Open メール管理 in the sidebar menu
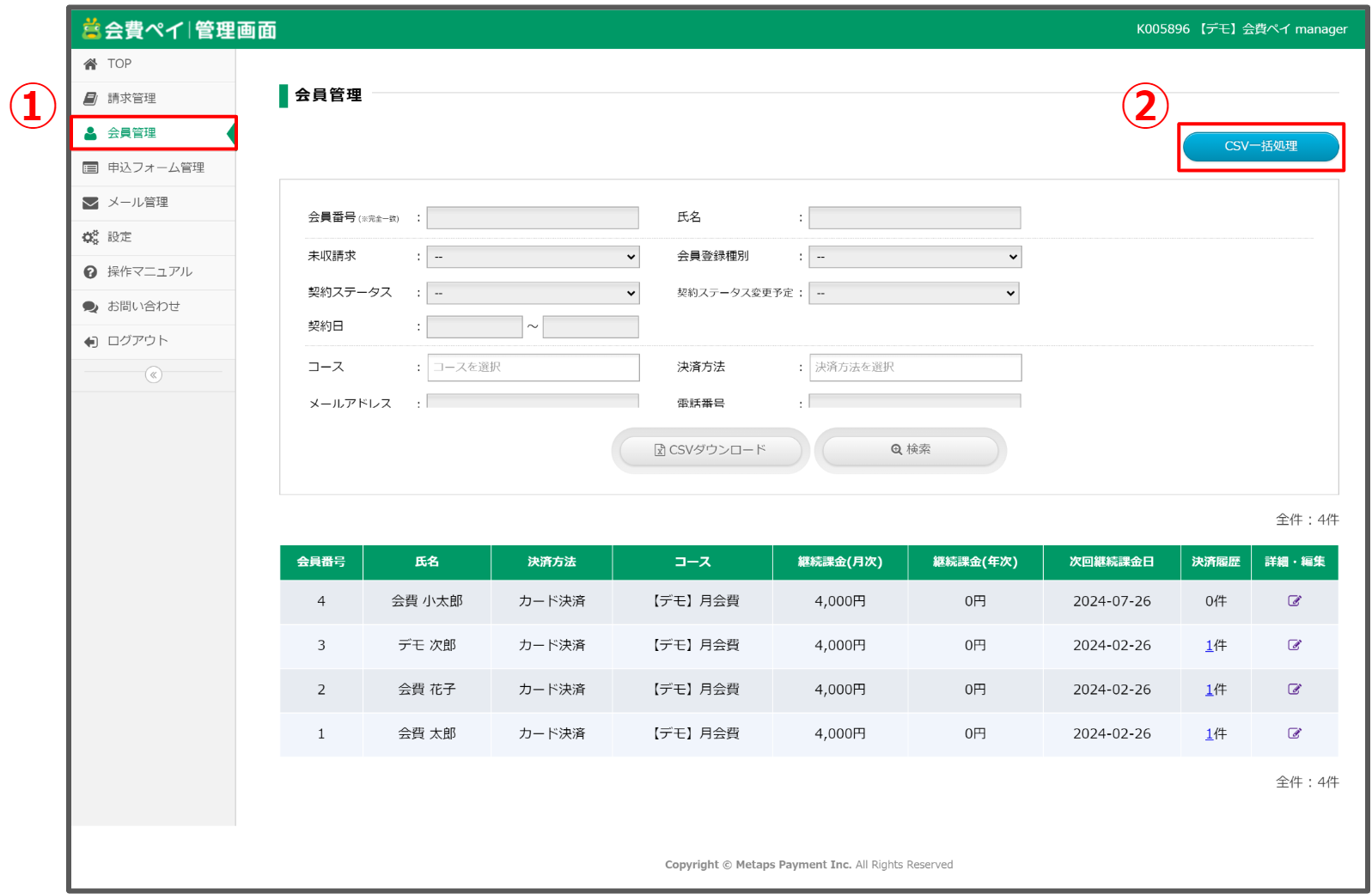The height and width of the screenshot is (894, 1372). [137, 203]
